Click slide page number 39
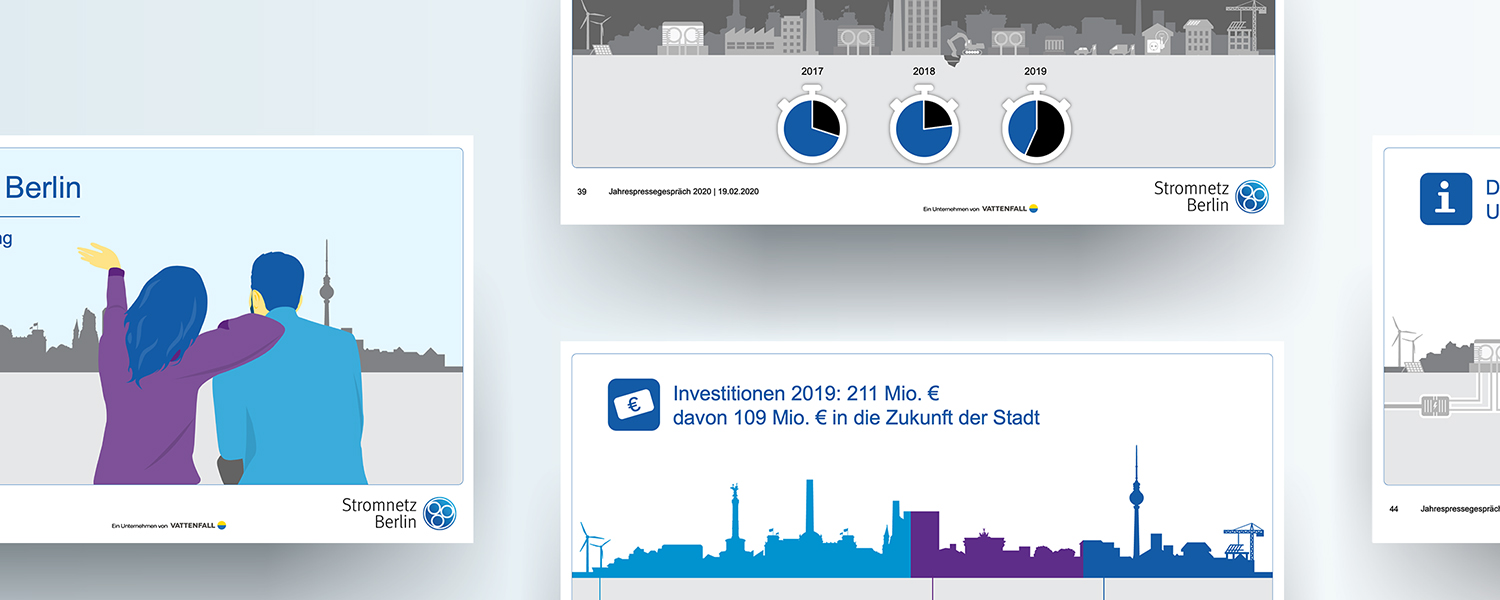This screenshot has width=1500, height=600. 582,191
